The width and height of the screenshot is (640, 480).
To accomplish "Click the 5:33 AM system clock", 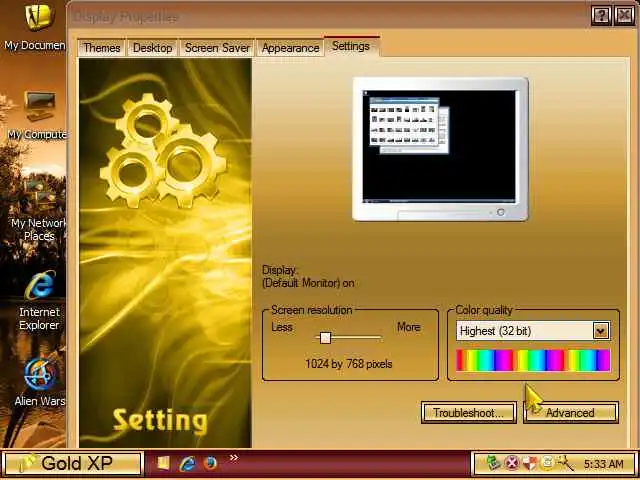I will [604, 464].
